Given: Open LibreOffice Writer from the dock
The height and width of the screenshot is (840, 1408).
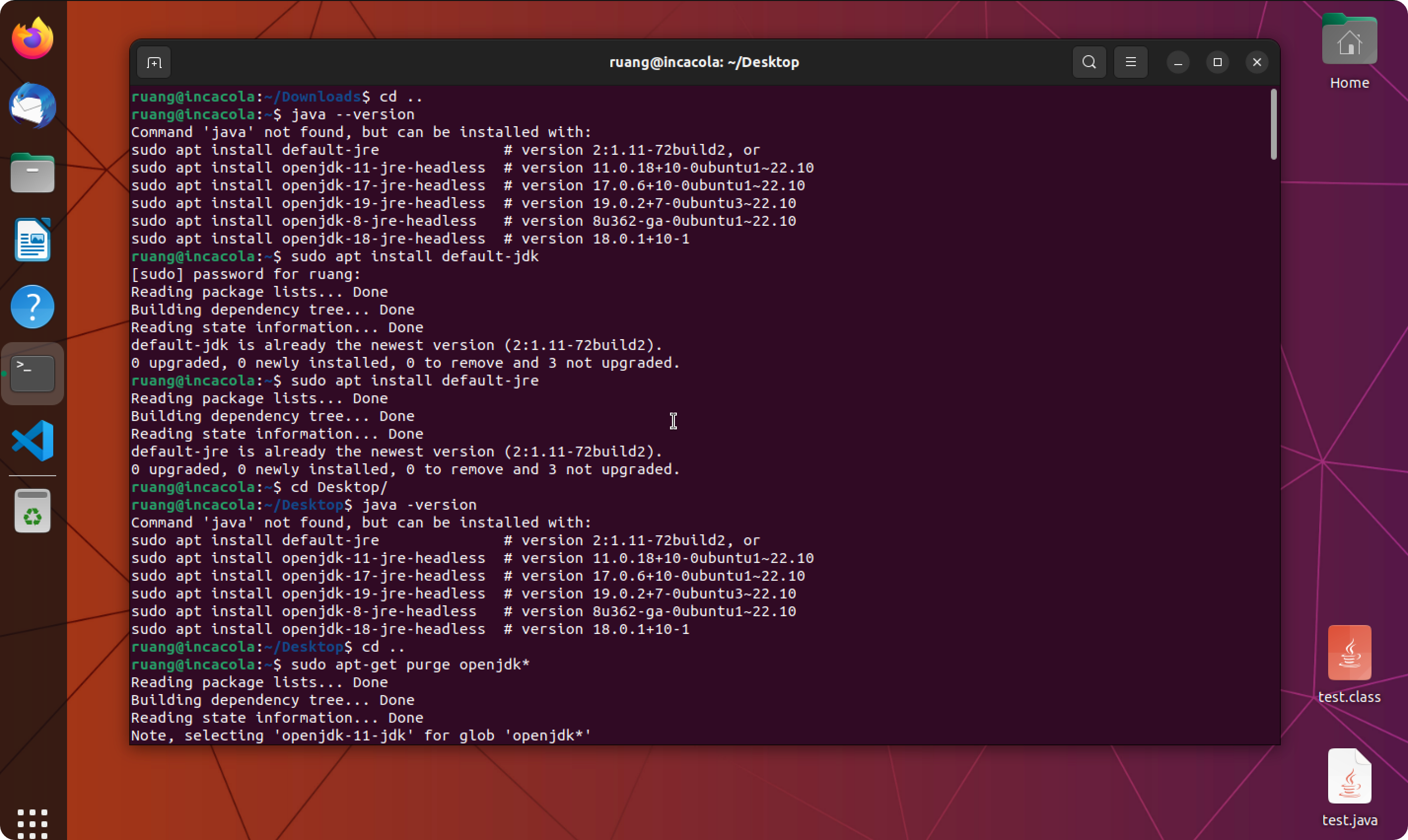Looking at the screenshot, I should [x=32, y=240].
